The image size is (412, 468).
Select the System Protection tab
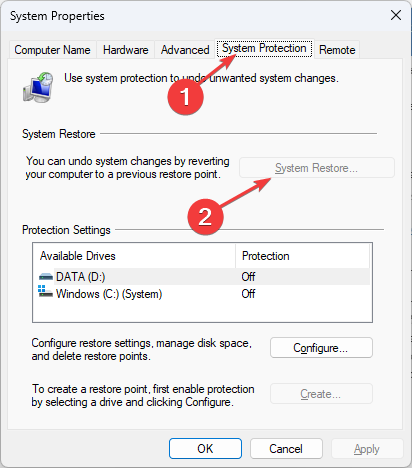(264, 48)
